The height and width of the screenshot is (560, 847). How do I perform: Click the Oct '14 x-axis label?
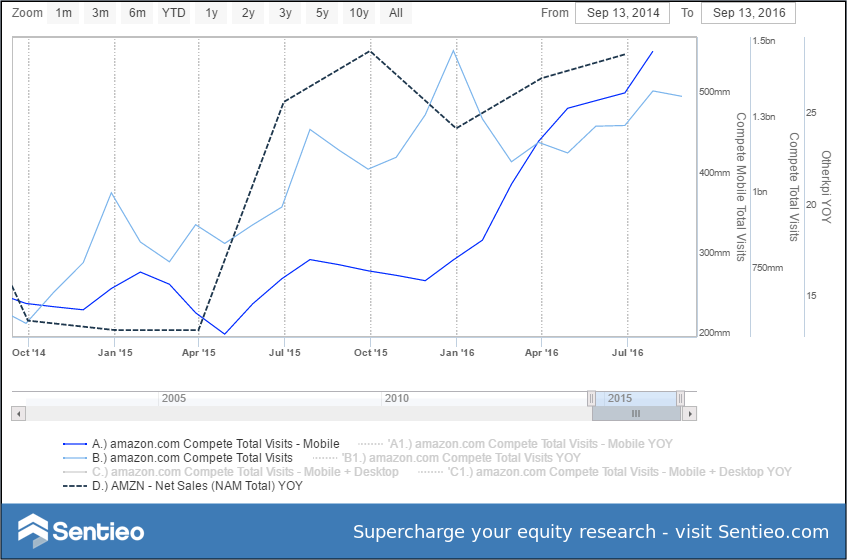(x=29, y=353)
